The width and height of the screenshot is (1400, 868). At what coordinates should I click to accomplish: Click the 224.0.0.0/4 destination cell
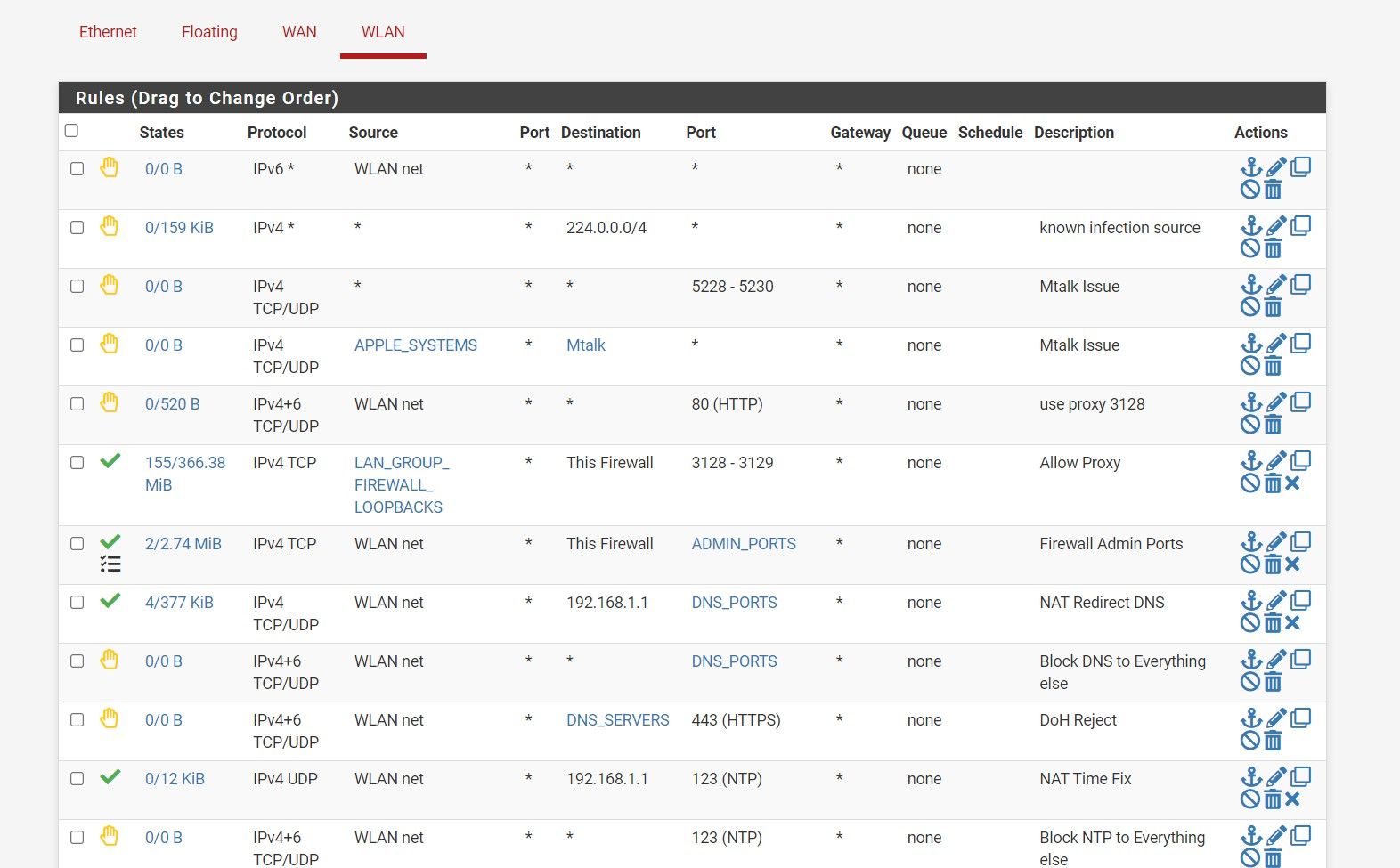click(x=606, y=228)
